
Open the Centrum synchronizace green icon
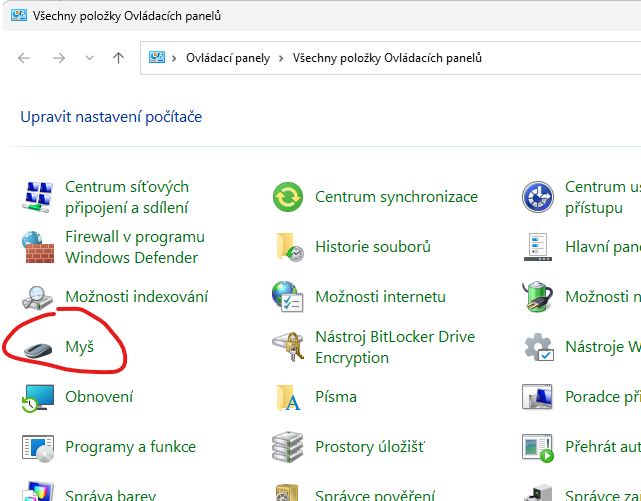click(288, 197)
